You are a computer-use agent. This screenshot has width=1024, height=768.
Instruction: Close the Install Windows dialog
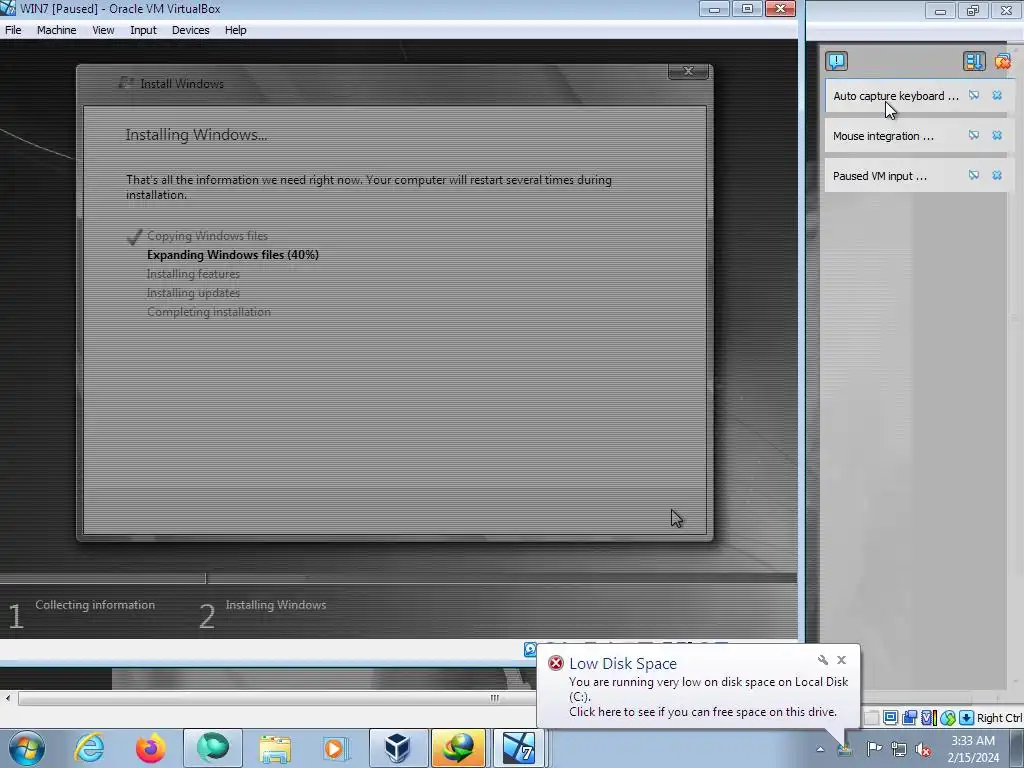click(x=688, y=71)
